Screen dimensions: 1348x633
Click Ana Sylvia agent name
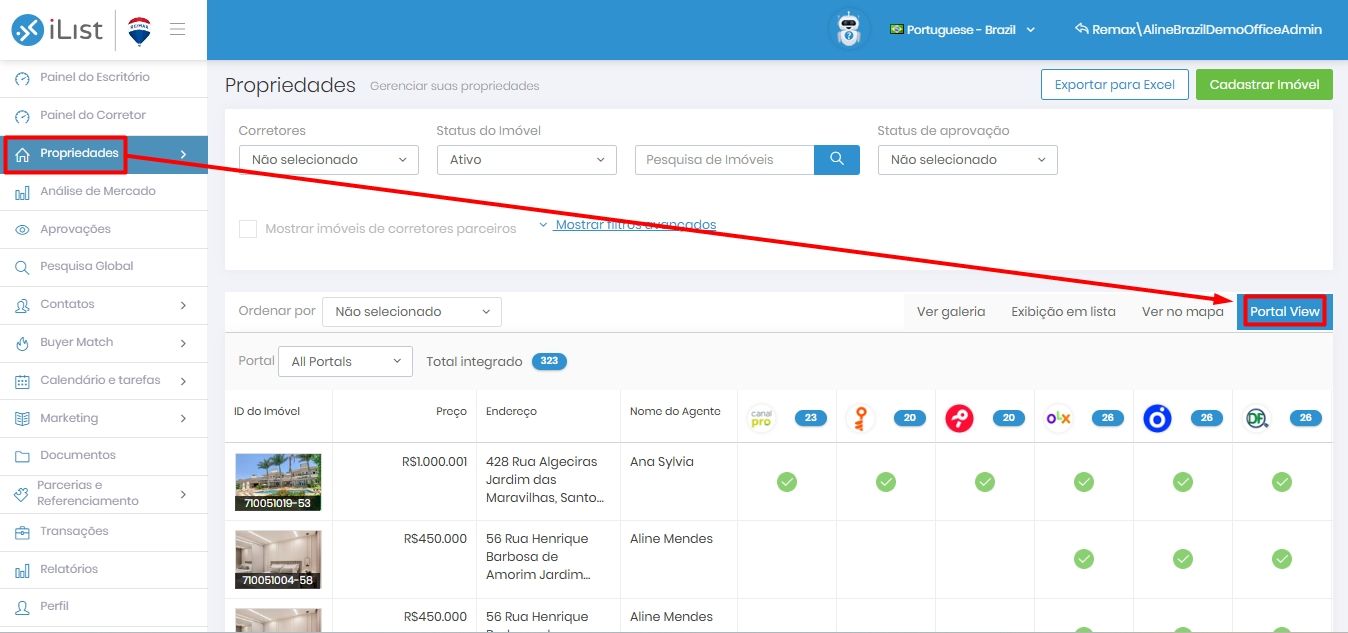pyautogui.click(x=662, y=462)
